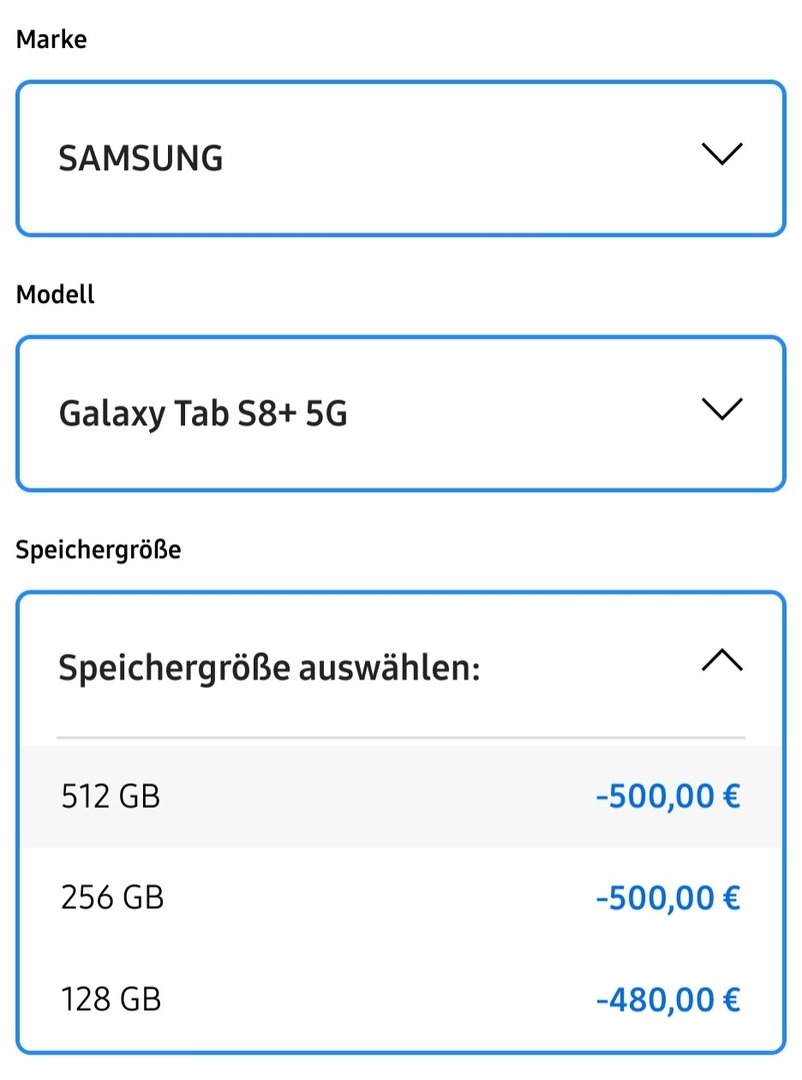Click the Galaxy Tab S8+ 5G model text
802x1080 pixels.
[x=203, y=414]
